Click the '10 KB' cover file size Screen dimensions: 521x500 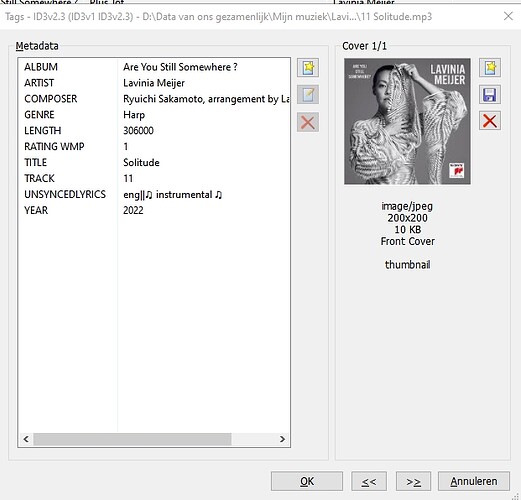408,230
